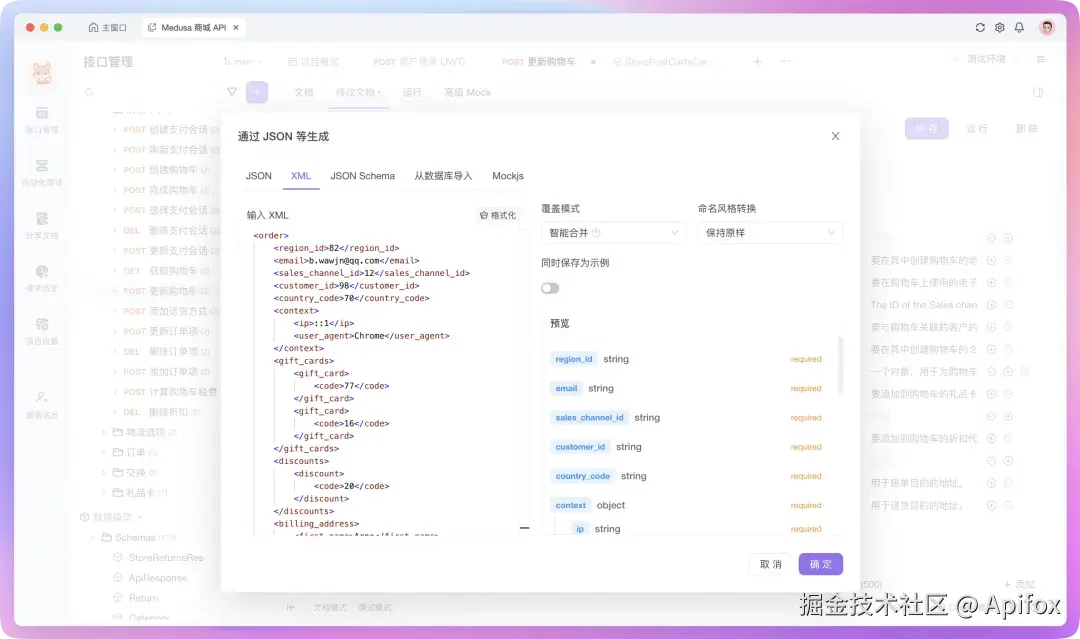Screen dimensions: 1080x639
Task: Click 格式化 to format the XML input
Action: (497, 214)
